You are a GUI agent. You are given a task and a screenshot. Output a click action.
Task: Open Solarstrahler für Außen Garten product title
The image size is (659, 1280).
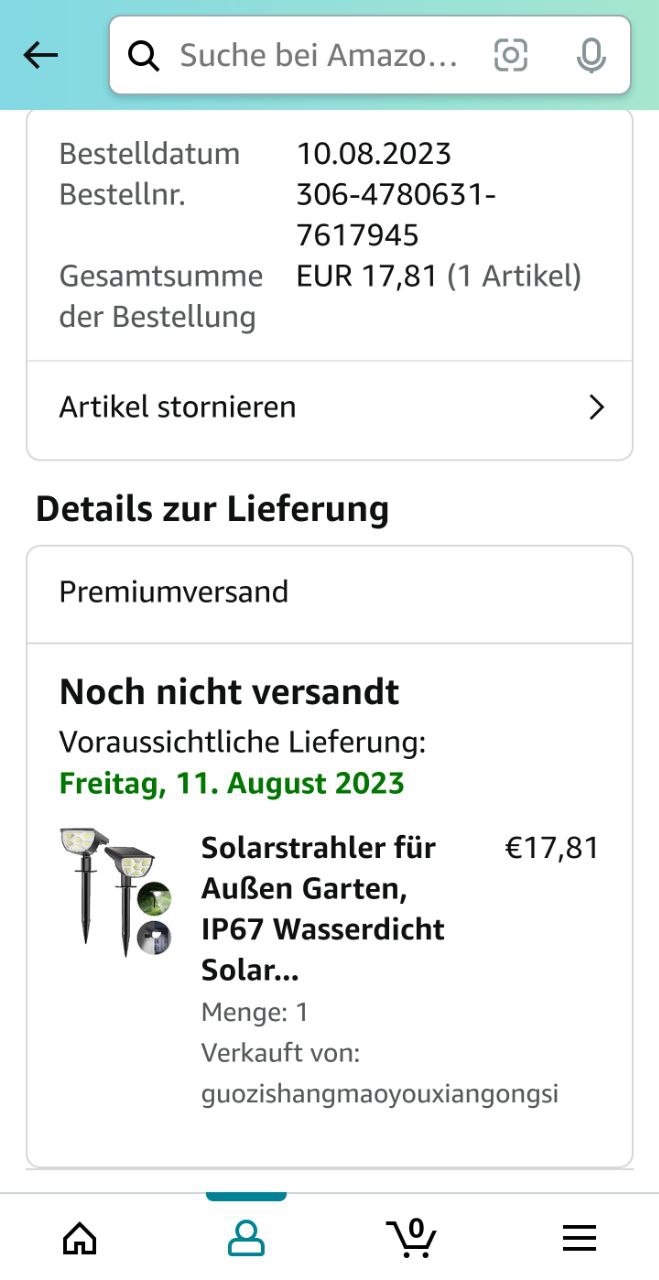click(x=323, y=908)
